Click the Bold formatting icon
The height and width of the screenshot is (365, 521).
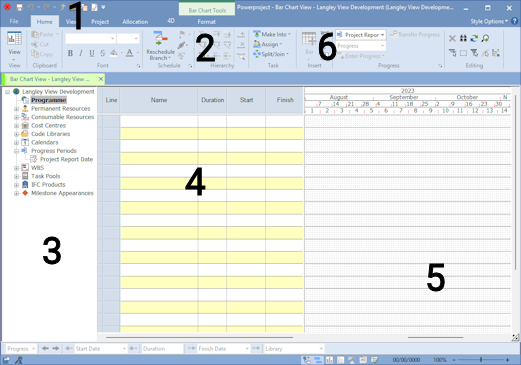(70, 53)
